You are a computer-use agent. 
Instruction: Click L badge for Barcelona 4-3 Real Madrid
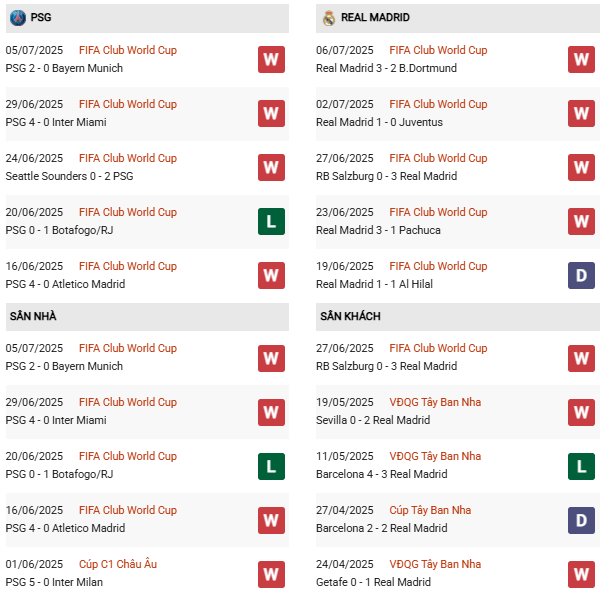coord(581,465)
